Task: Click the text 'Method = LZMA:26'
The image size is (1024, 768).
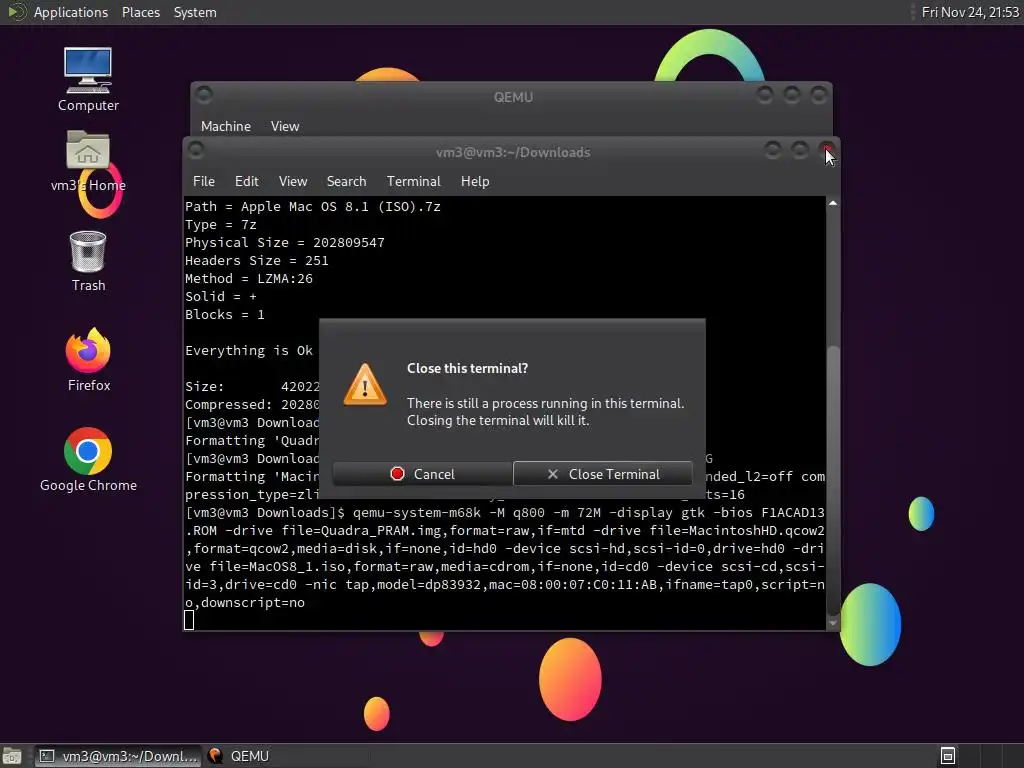Action: [249, 279]
